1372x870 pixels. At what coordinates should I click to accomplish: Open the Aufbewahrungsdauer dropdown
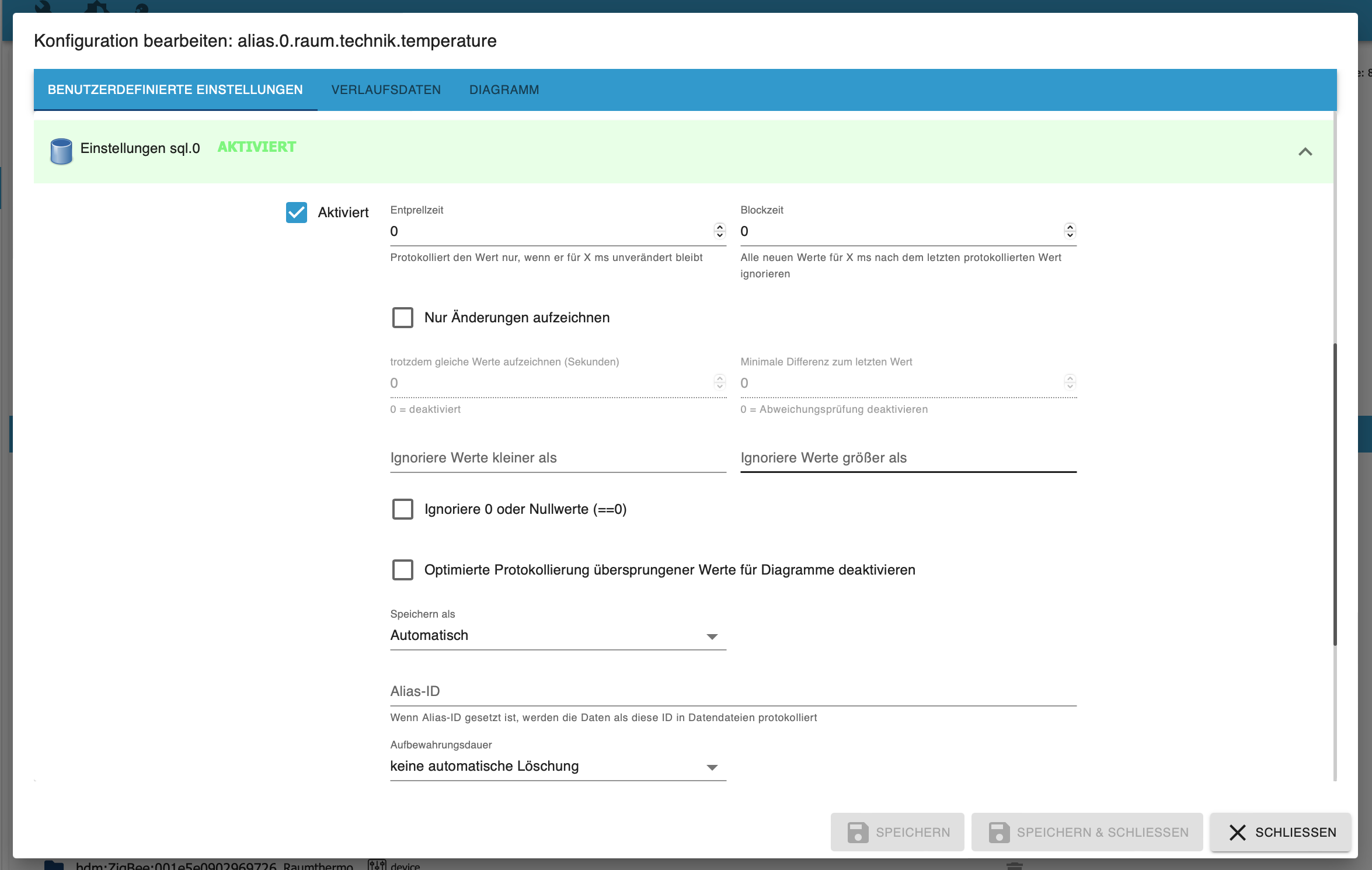pos(558,766)
